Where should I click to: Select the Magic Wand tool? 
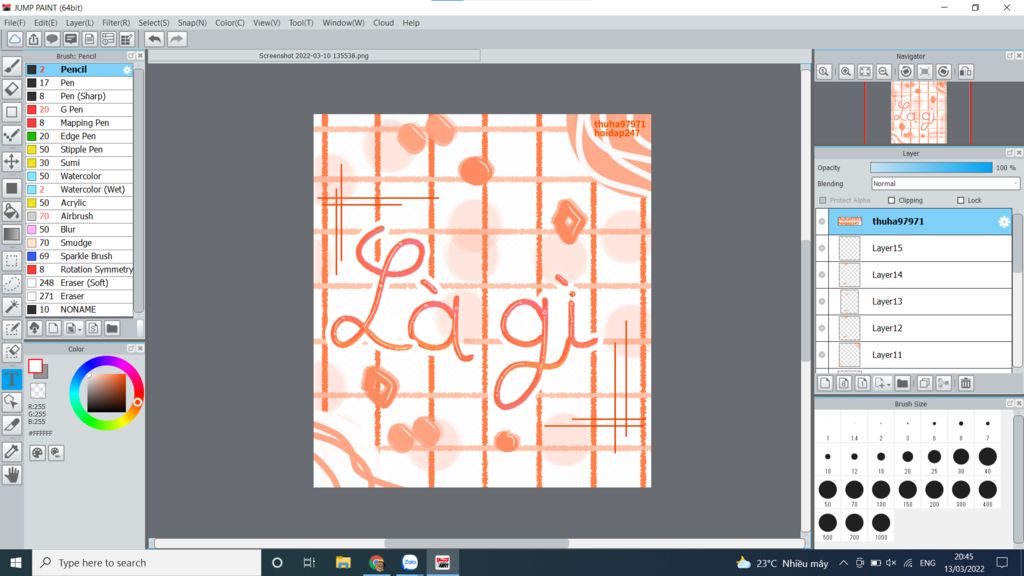[x=12, y=306]
